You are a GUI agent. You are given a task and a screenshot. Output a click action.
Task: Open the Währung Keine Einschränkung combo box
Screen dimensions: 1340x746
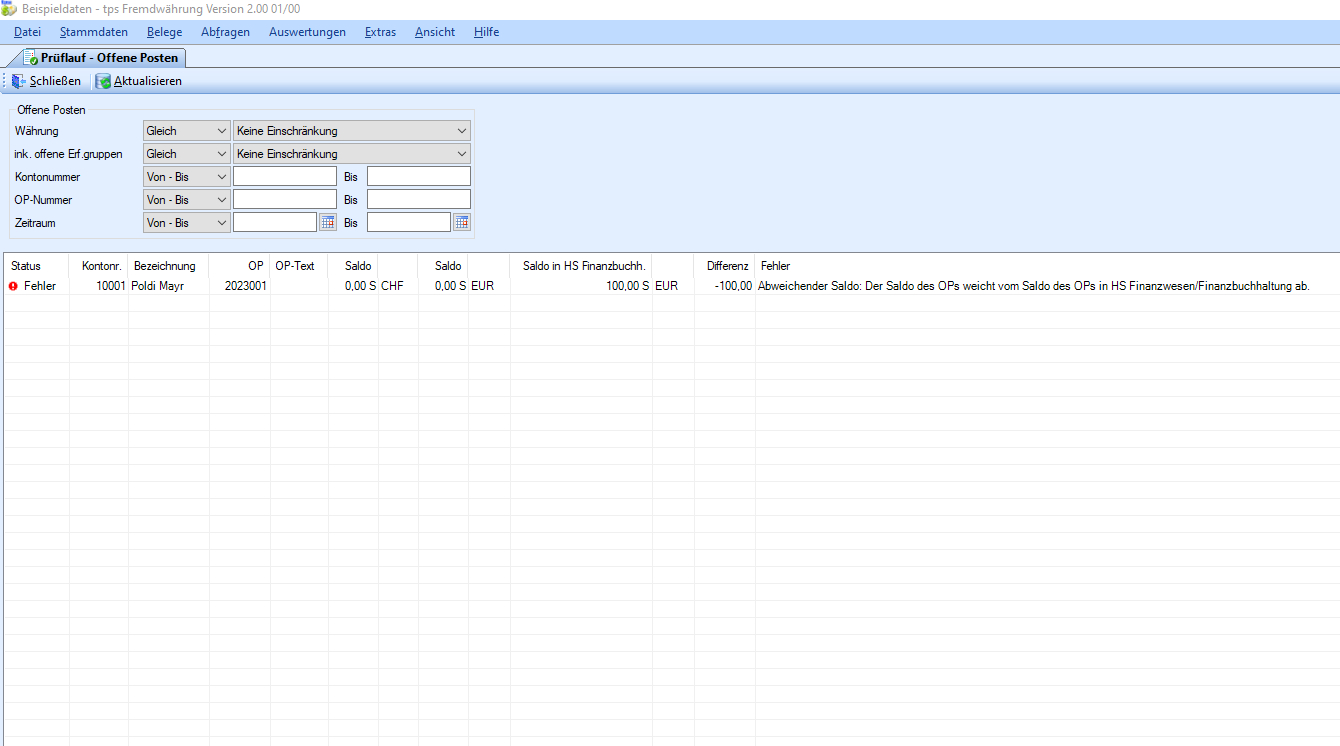[x=351, y=131]
